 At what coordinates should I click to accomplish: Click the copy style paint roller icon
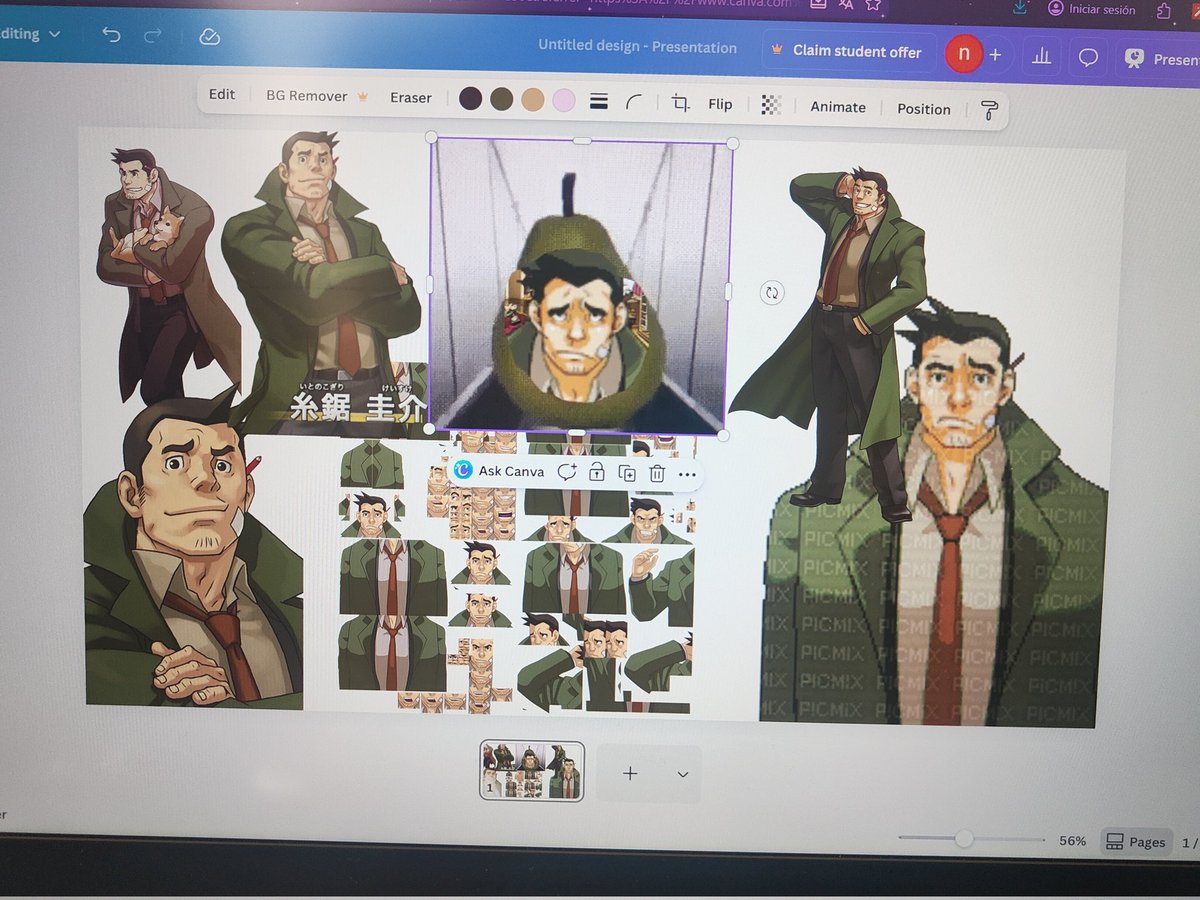pos(989,110)
